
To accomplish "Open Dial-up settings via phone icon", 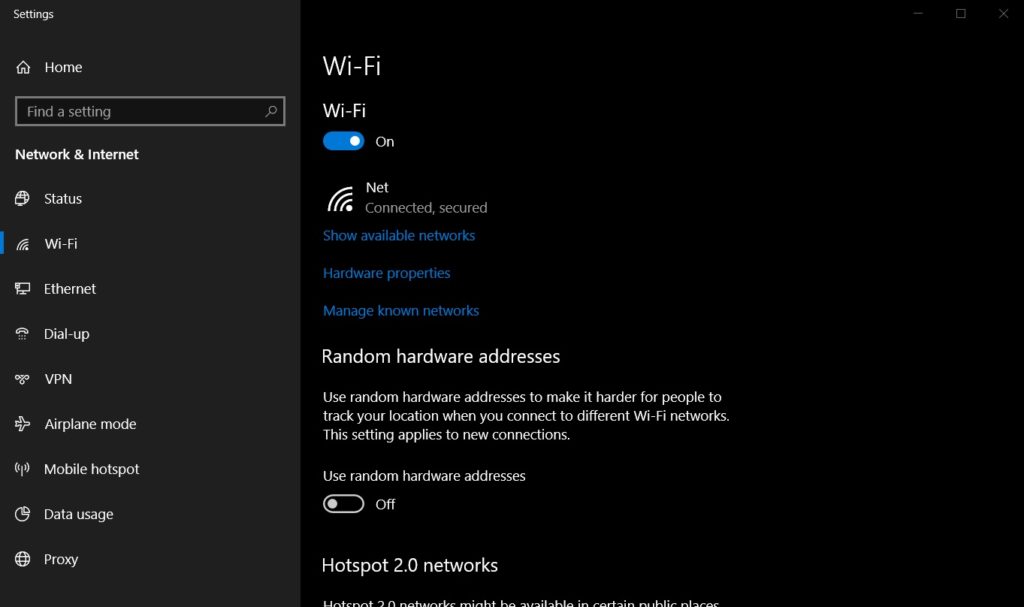I will 22,333.
